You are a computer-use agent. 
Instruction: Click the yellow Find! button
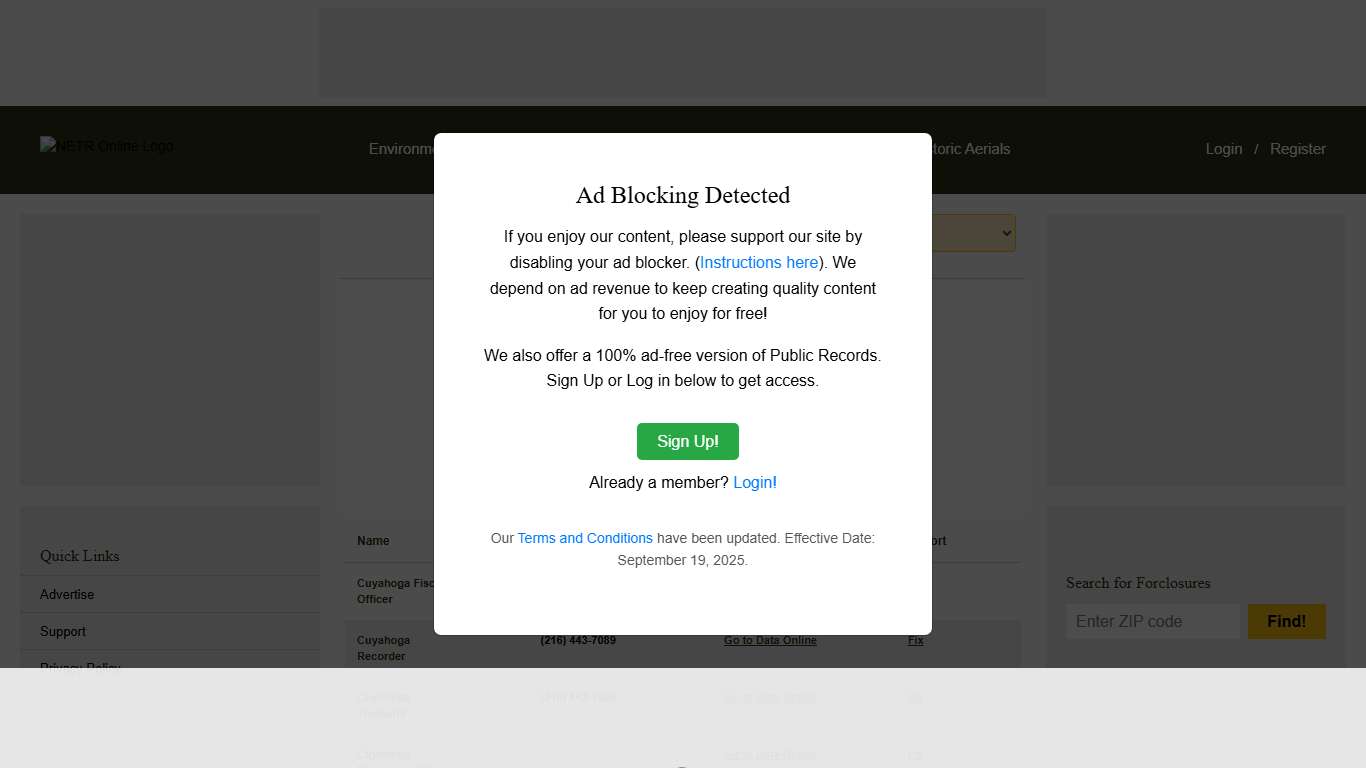pyautogui.click(x=1287, y=621)
